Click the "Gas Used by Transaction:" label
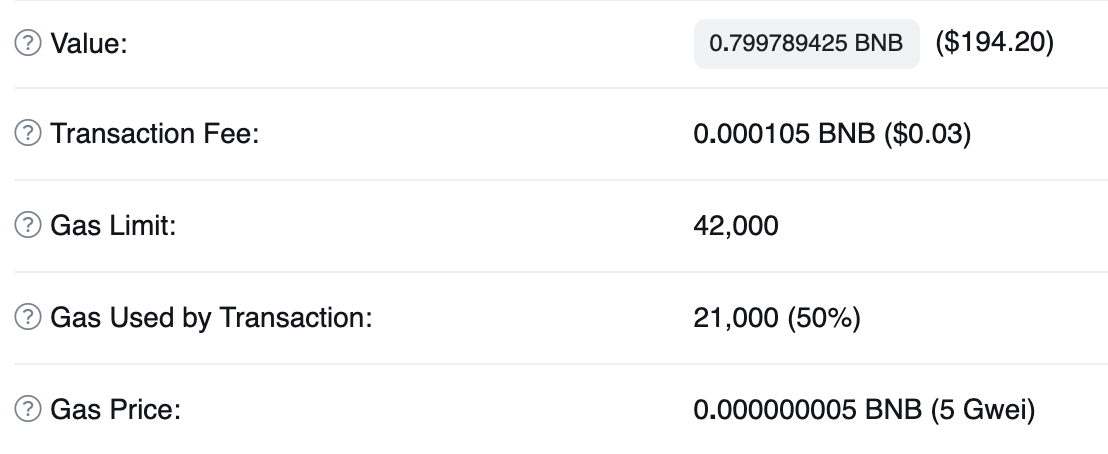 (x=211, y=318)
